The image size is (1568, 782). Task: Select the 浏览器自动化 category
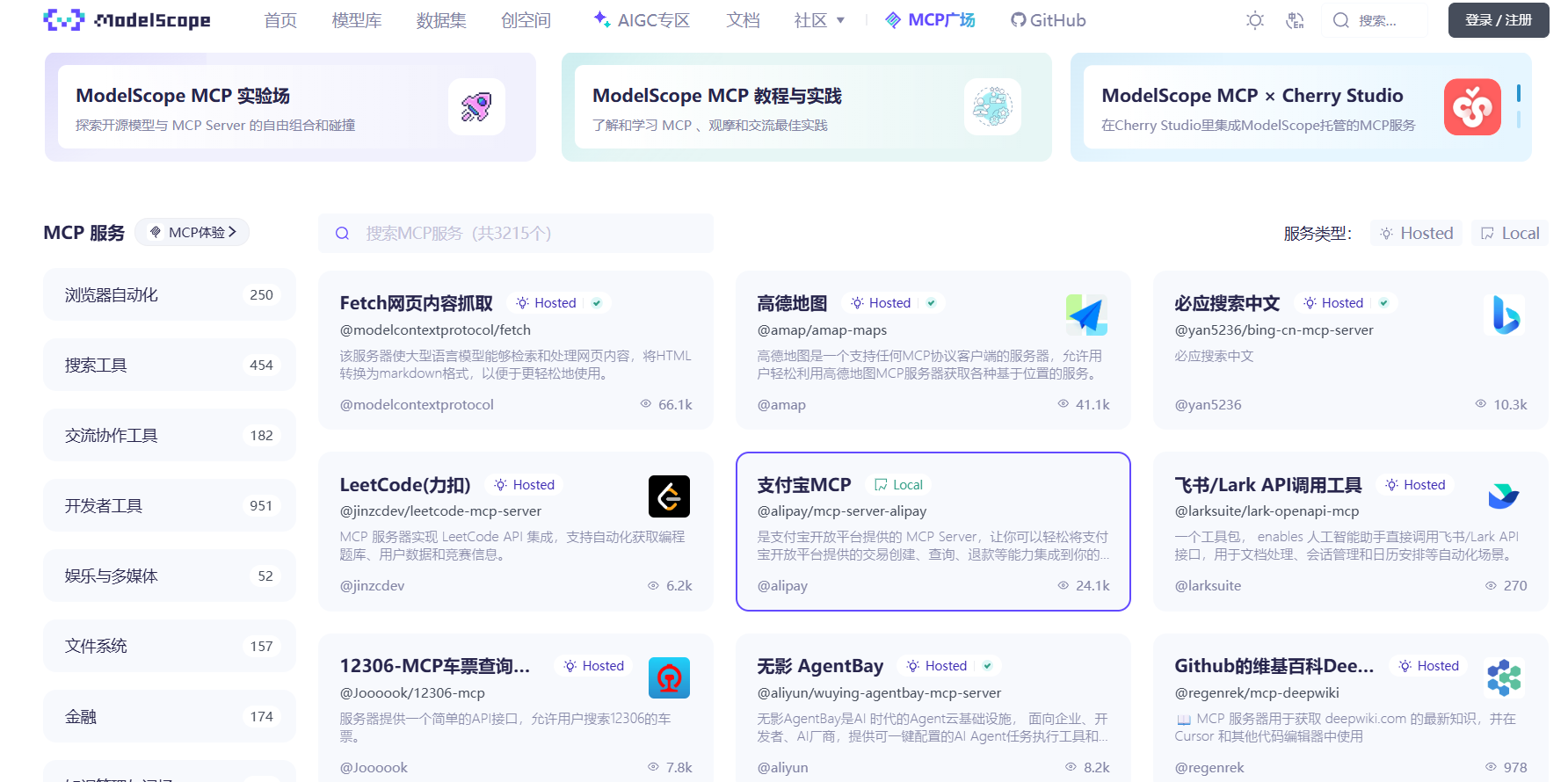[170, 294]
